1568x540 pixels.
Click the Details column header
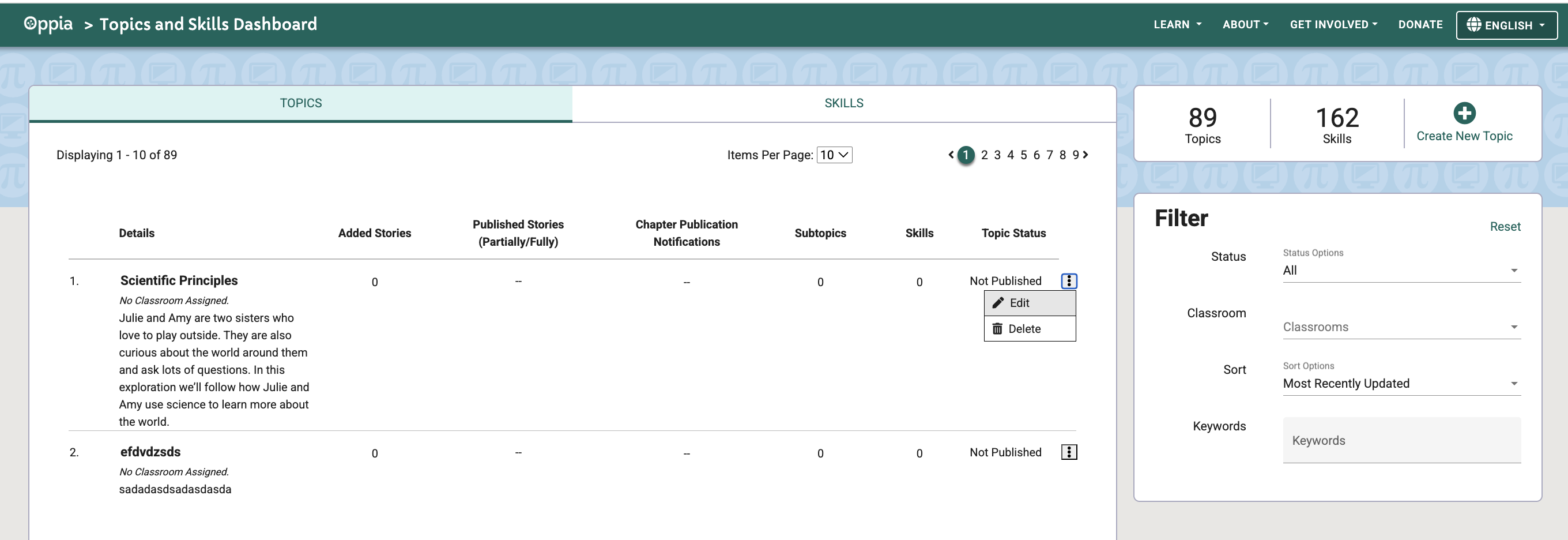137,233
